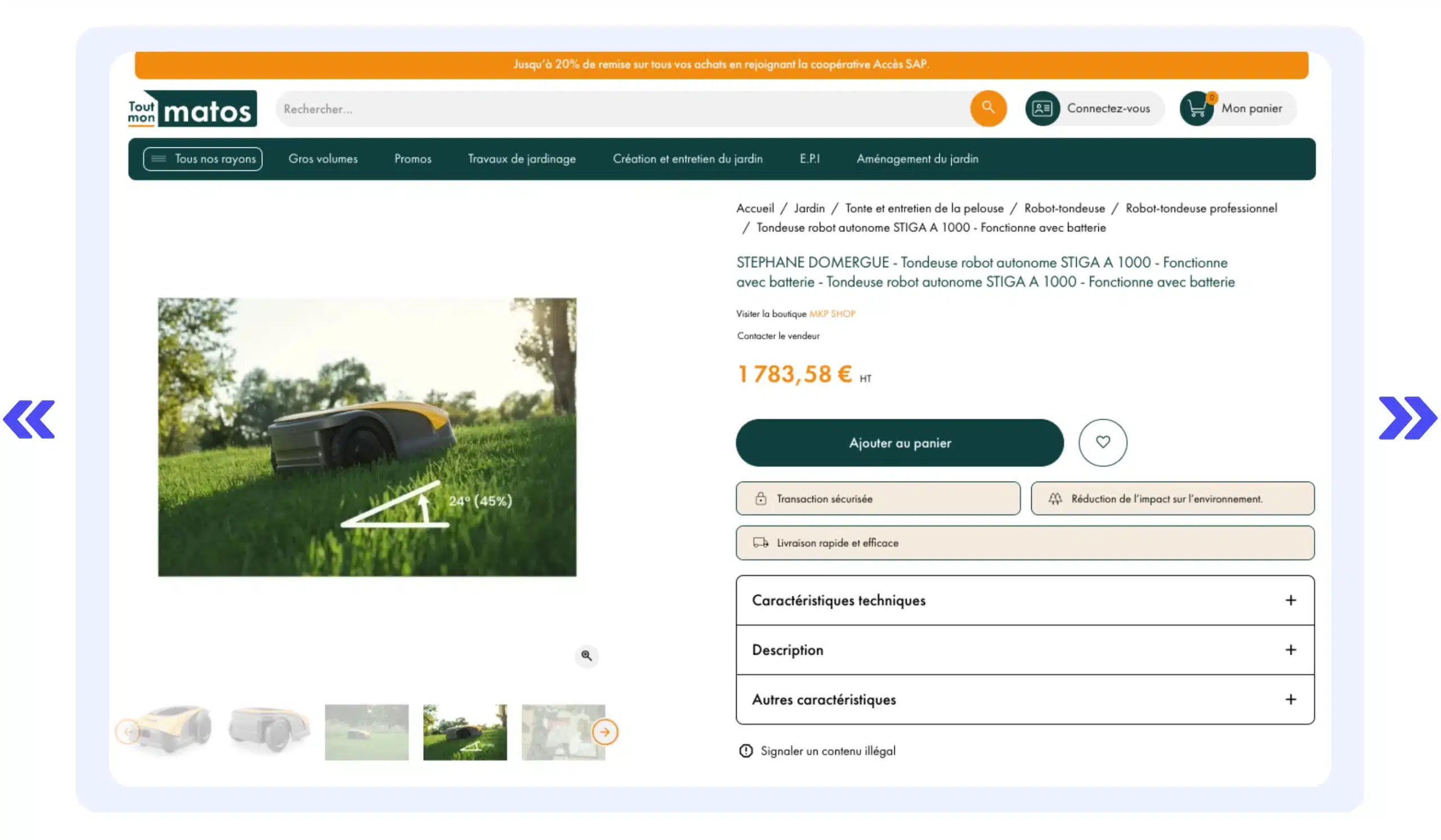Click Signaler un contenu illégal link
The image size is (1441, 840).
tap(827, 751)
